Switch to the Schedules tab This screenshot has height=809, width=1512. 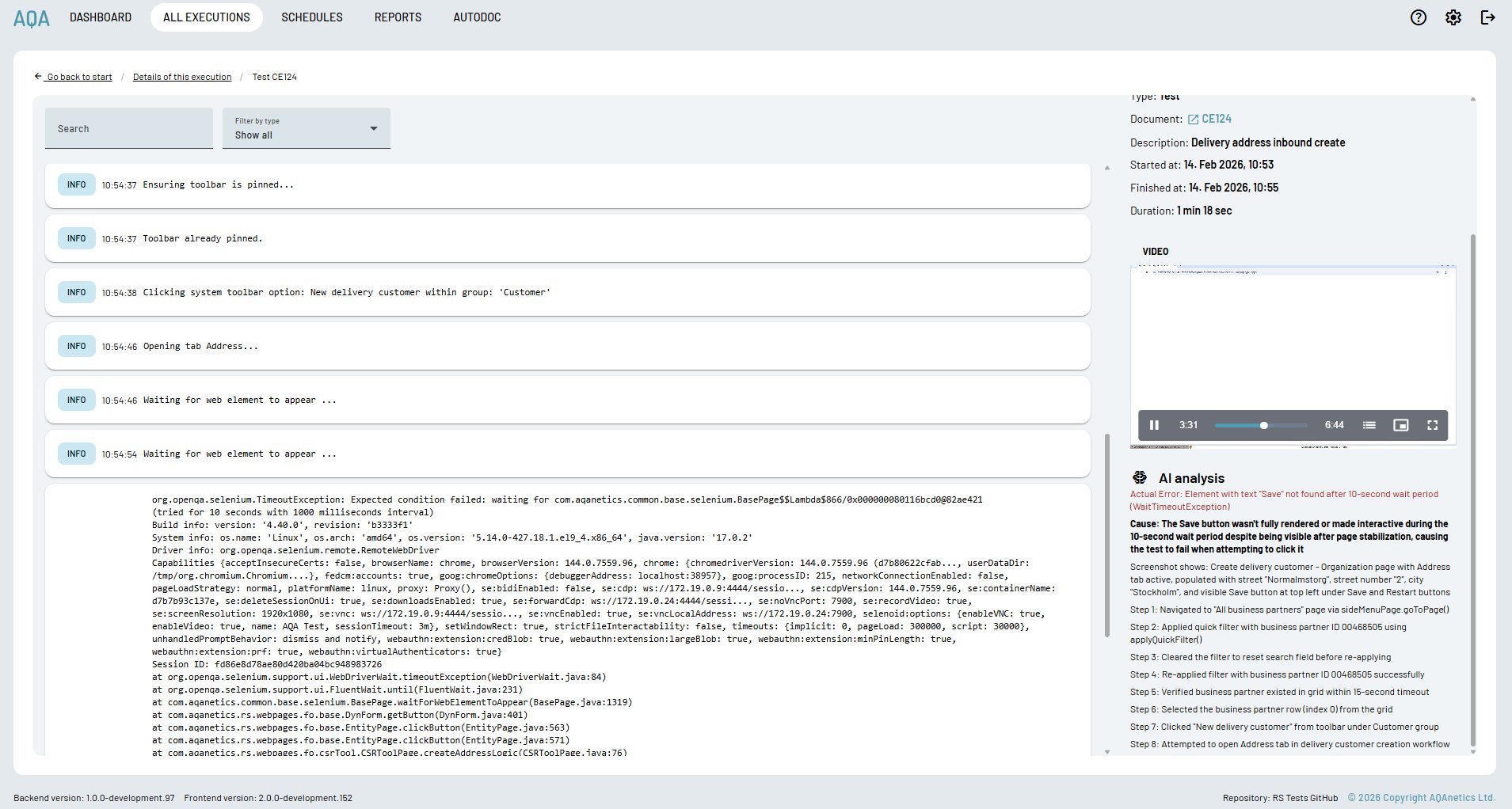pos(311,17)
